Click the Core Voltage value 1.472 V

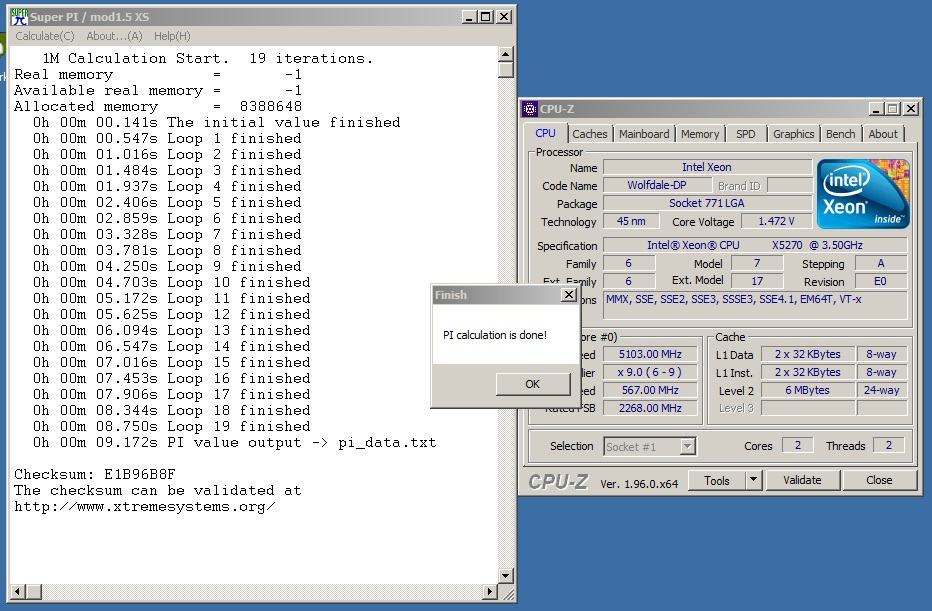pyautogui.click(x=776, y=221)
